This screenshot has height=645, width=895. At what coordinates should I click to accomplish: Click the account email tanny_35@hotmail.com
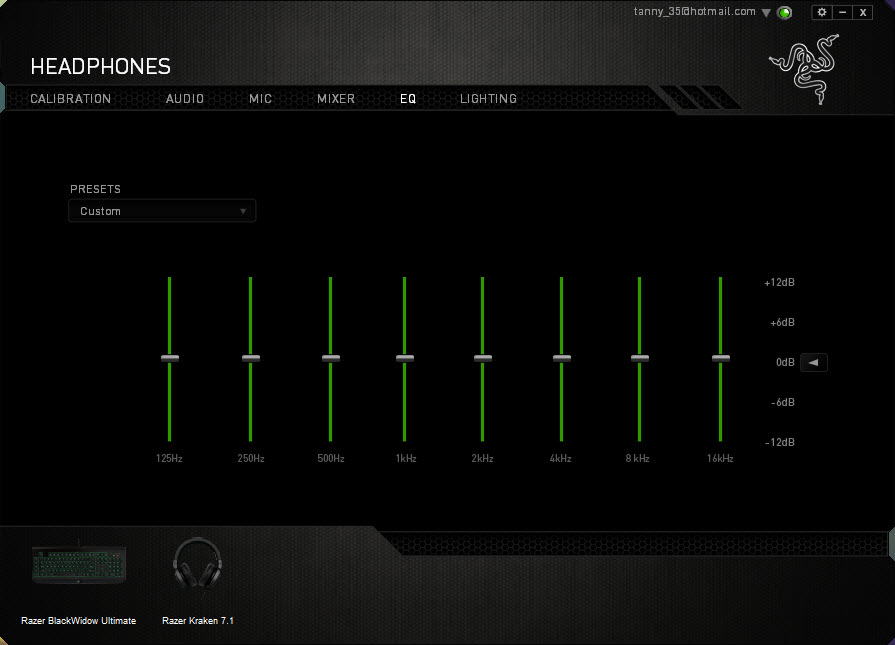coord(695,11)
